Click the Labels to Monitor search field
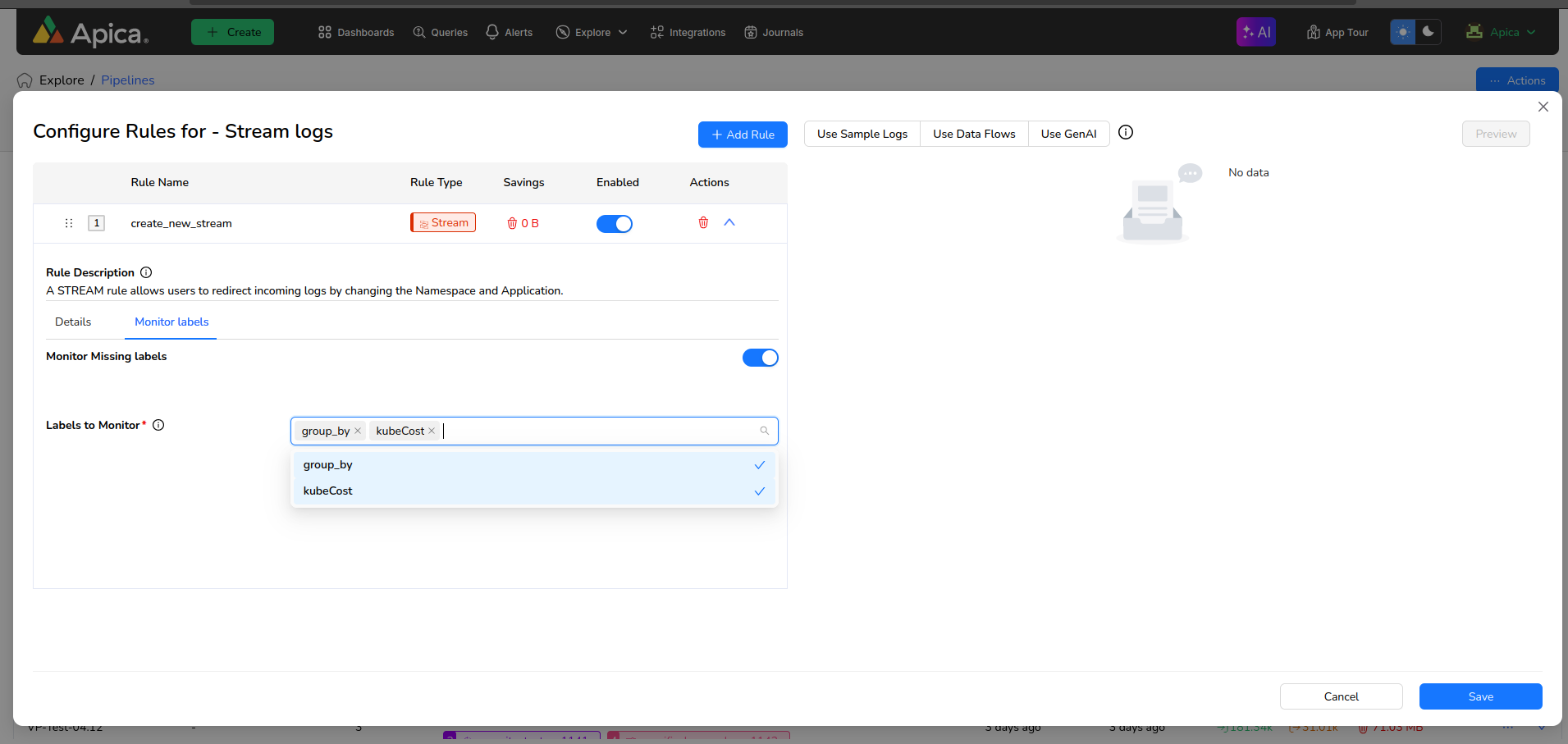This screenshot has width=1568, height=744. pos(599,431)
